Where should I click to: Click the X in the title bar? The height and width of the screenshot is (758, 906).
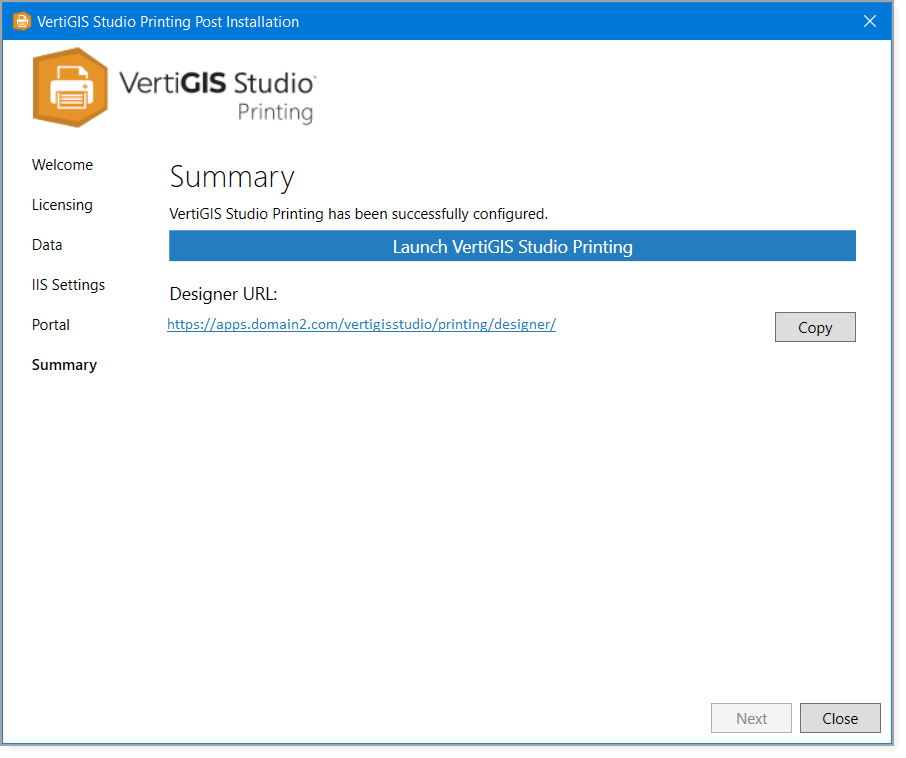869,20
